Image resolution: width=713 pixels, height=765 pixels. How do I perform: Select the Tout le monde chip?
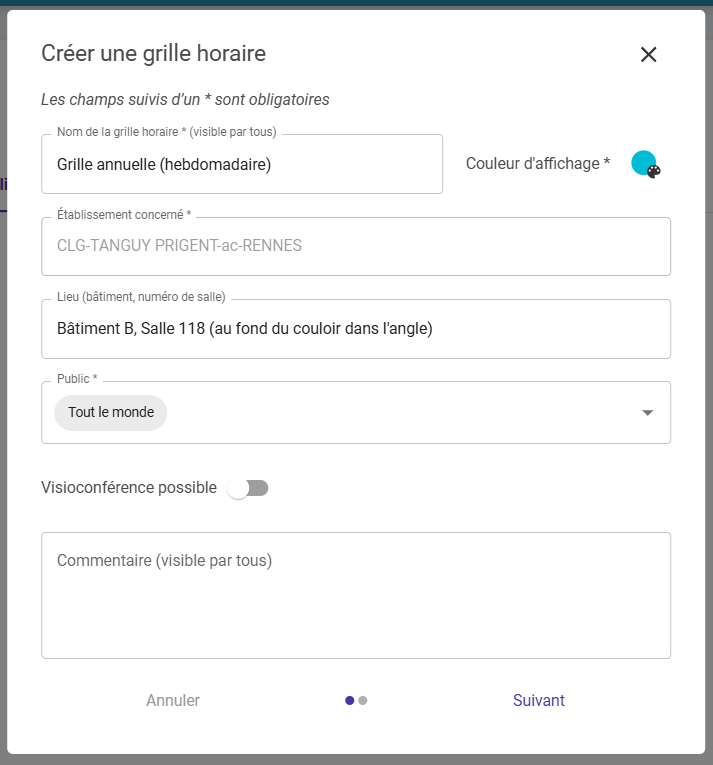(x=111, y=412)
